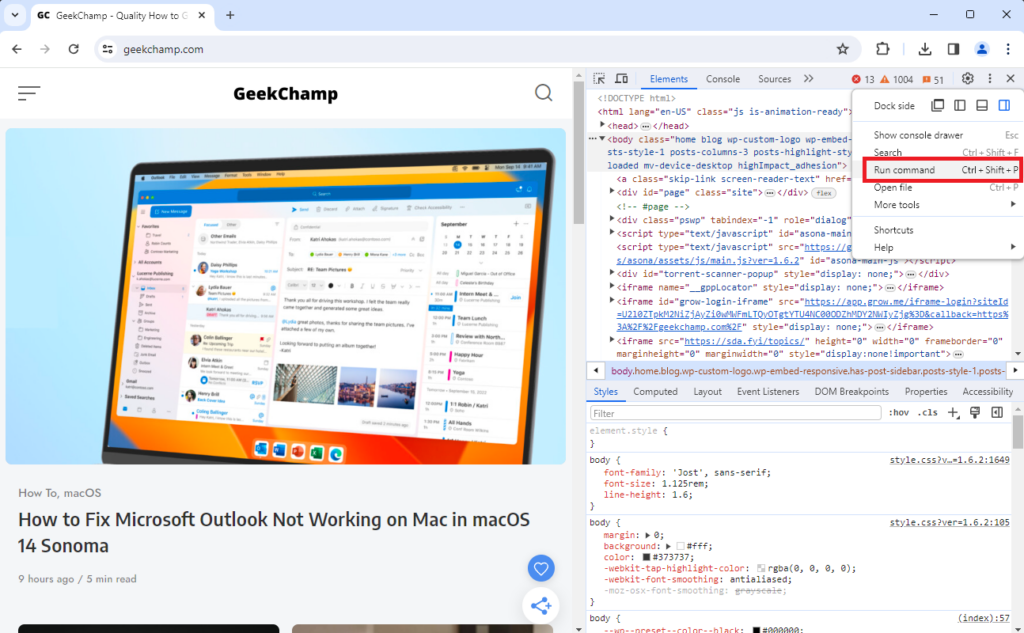Toggle the computed styles sidebar icon
Image resolution: width=1024 pixels, height=633 pixels.
(x=996, y=413)
